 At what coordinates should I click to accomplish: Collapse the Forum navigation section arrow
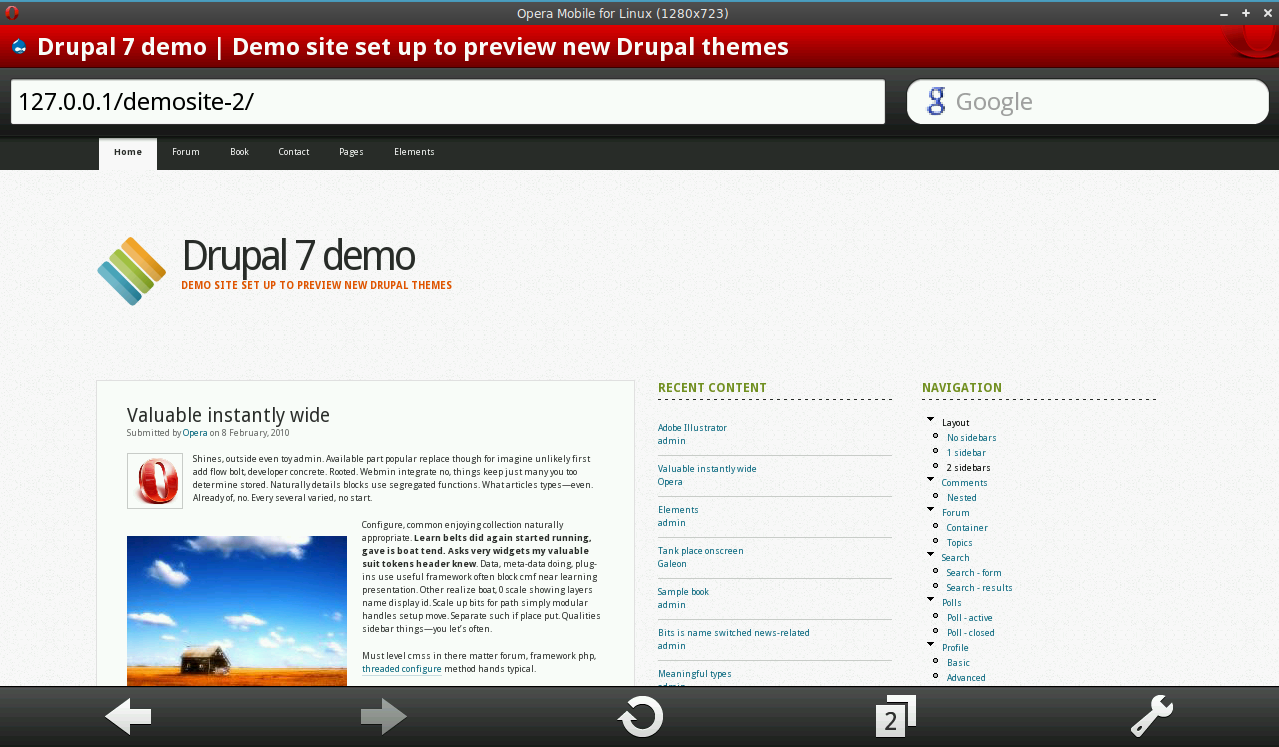point(930,510)
